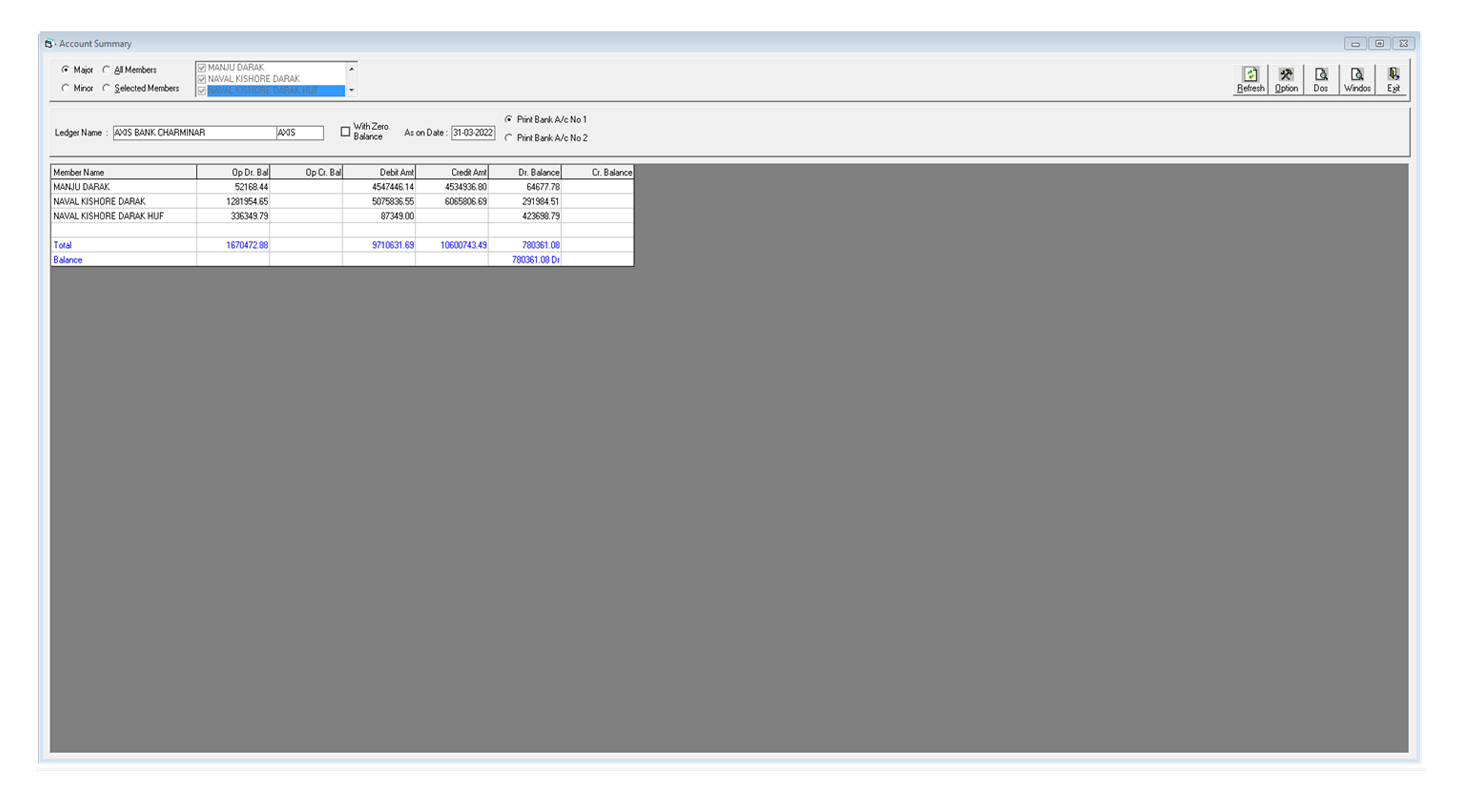1457x787 pixels.
Task: Choose the All Members radio option
Action: (106, 70)
